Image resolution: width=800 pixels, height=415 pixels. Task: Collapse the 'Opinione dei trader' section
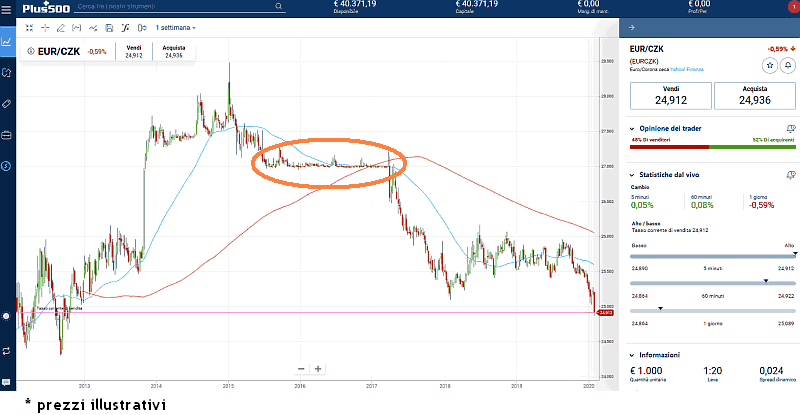(x=631, y=128)
